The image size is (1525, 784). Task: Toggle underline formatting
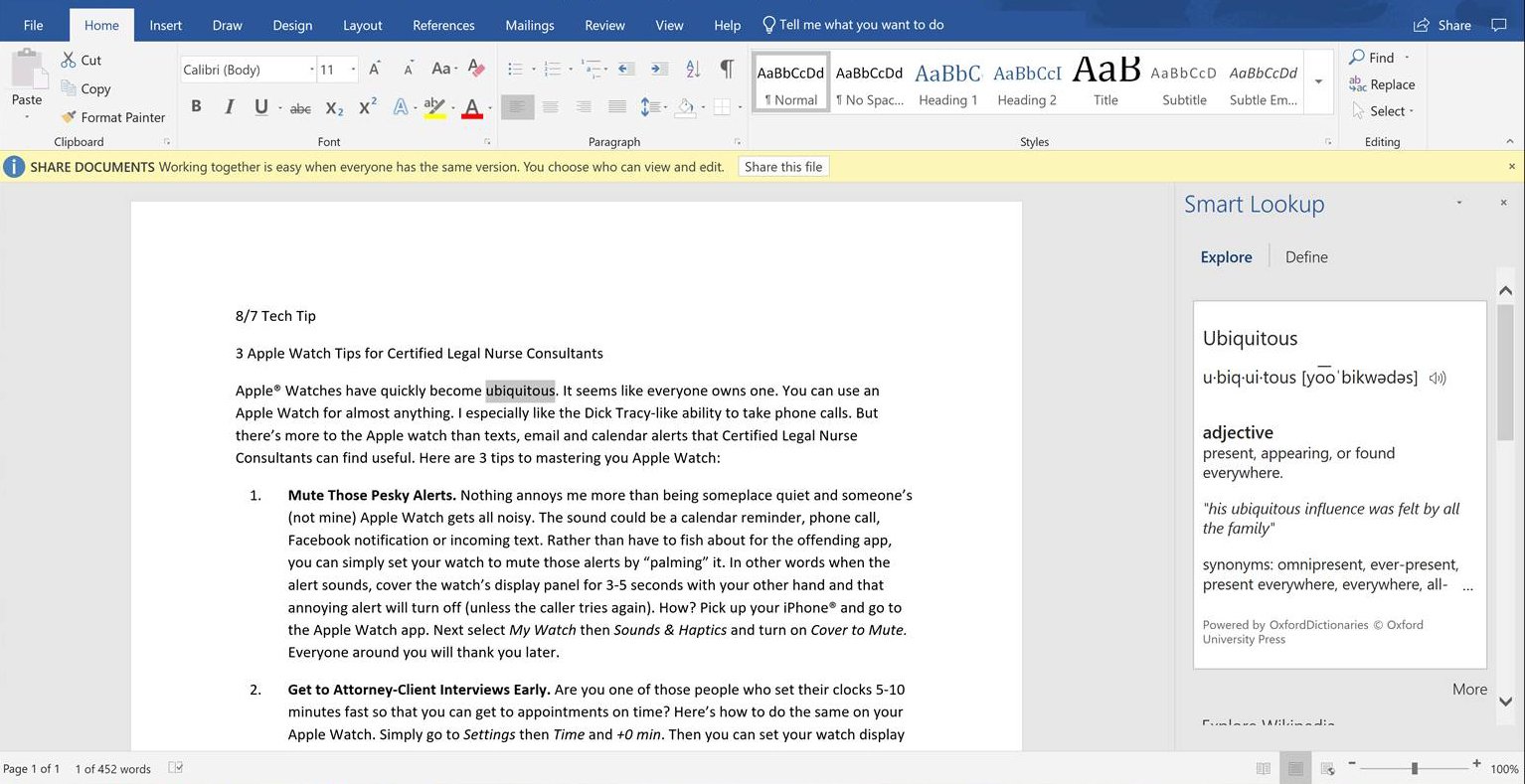260,106
